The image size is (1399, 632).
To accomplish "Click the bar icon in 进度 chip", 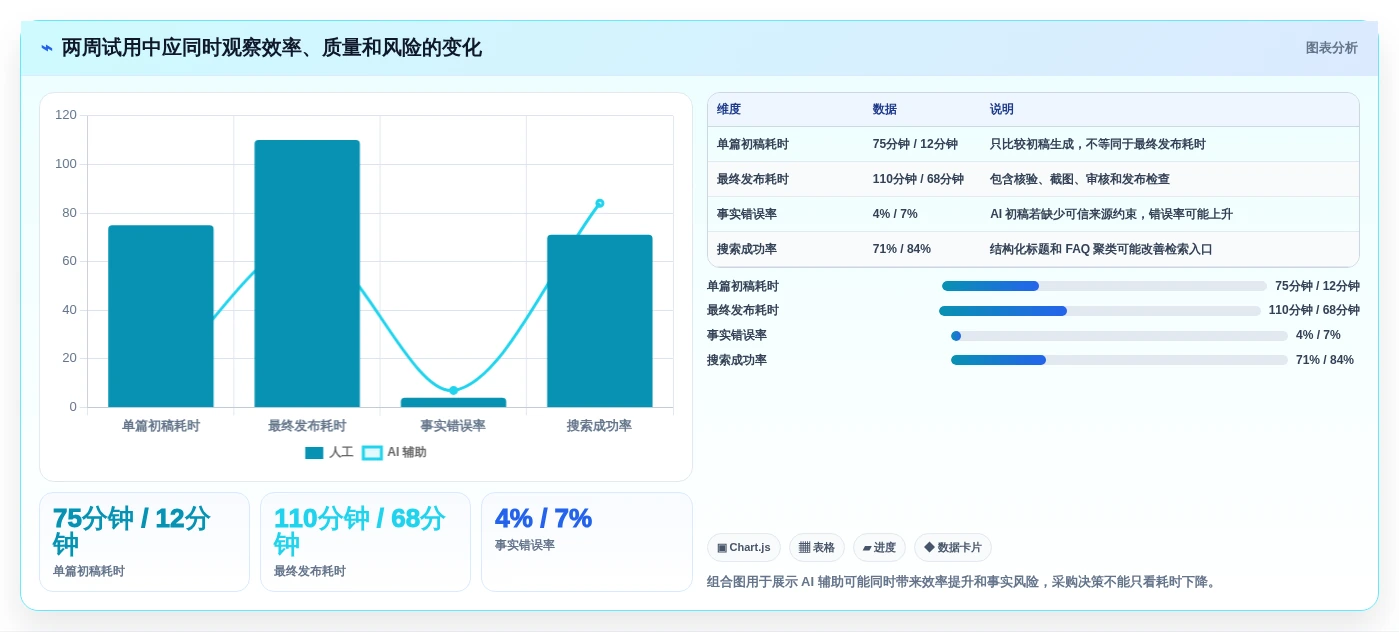I will point(867,548).
